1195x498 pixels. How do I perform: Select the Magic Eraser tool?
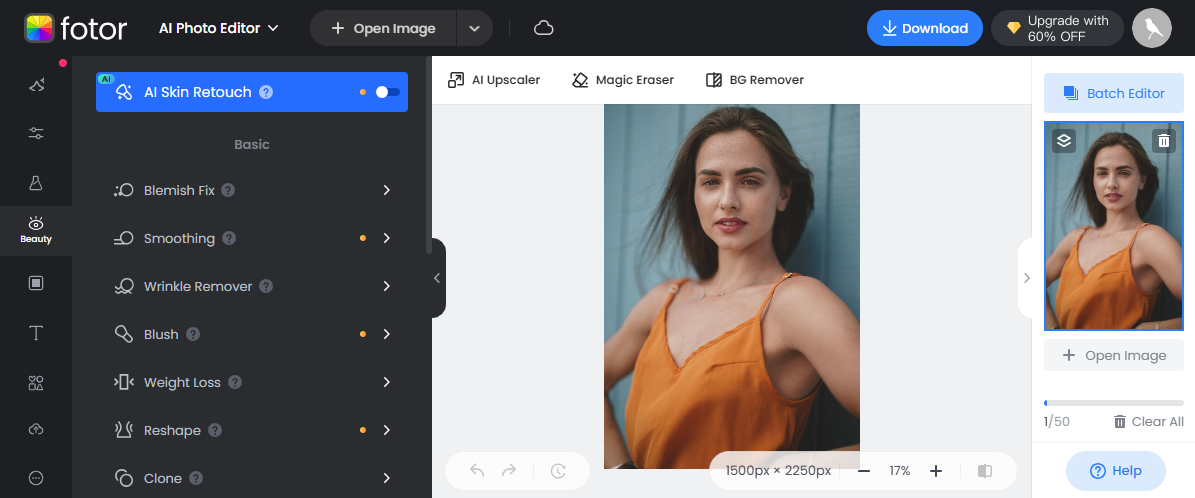pos(623,80)
